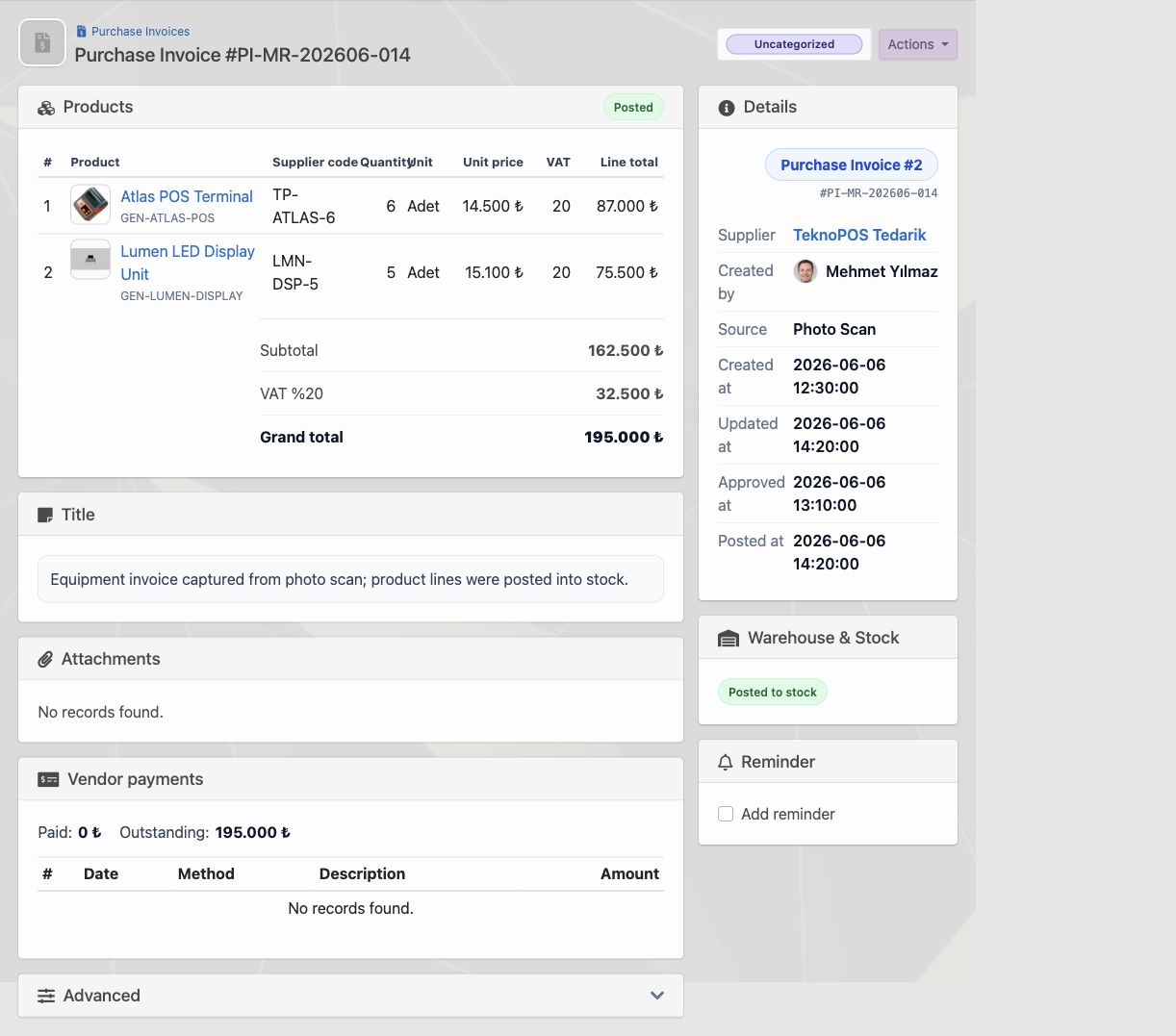Open the Lumen LED Display Unit thumbnail
This screenshot has width=1176, height=1036.
point(90,260)
